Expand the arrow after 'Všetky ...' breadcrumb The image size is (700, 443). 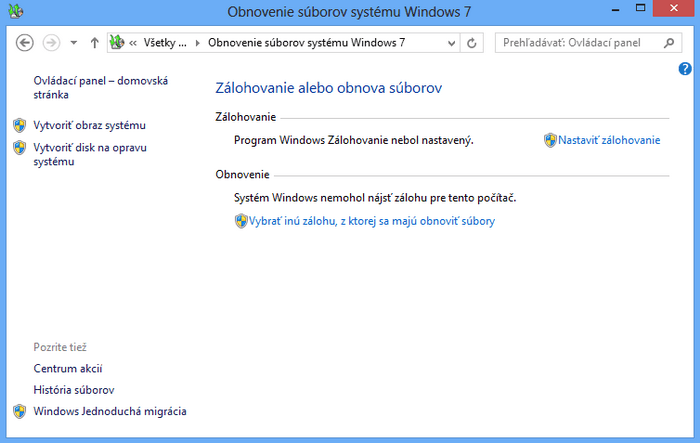(197, 43)
